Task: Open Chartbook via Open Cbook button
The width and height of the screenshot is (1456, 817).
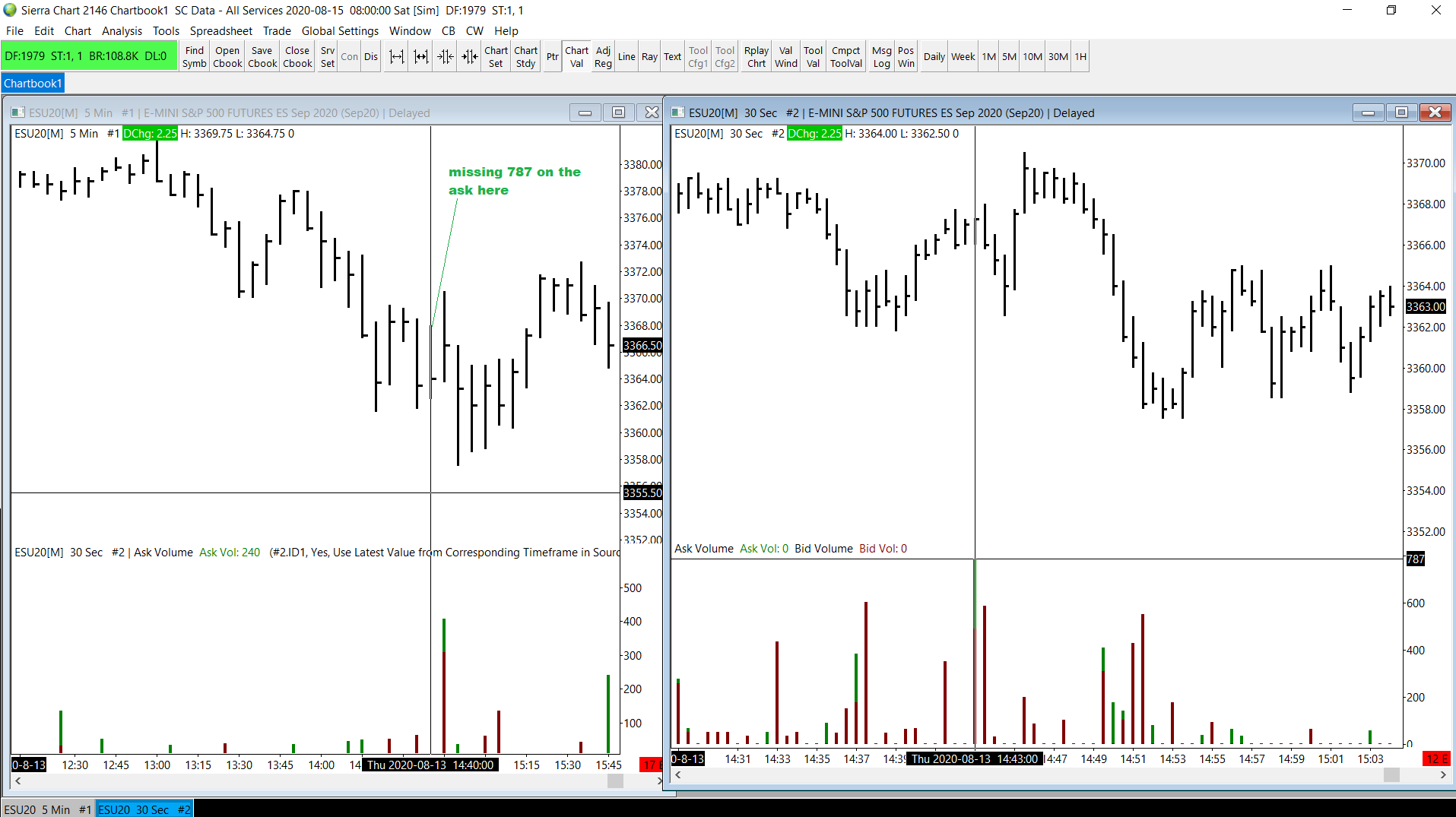Action: (x=227, y=57)
